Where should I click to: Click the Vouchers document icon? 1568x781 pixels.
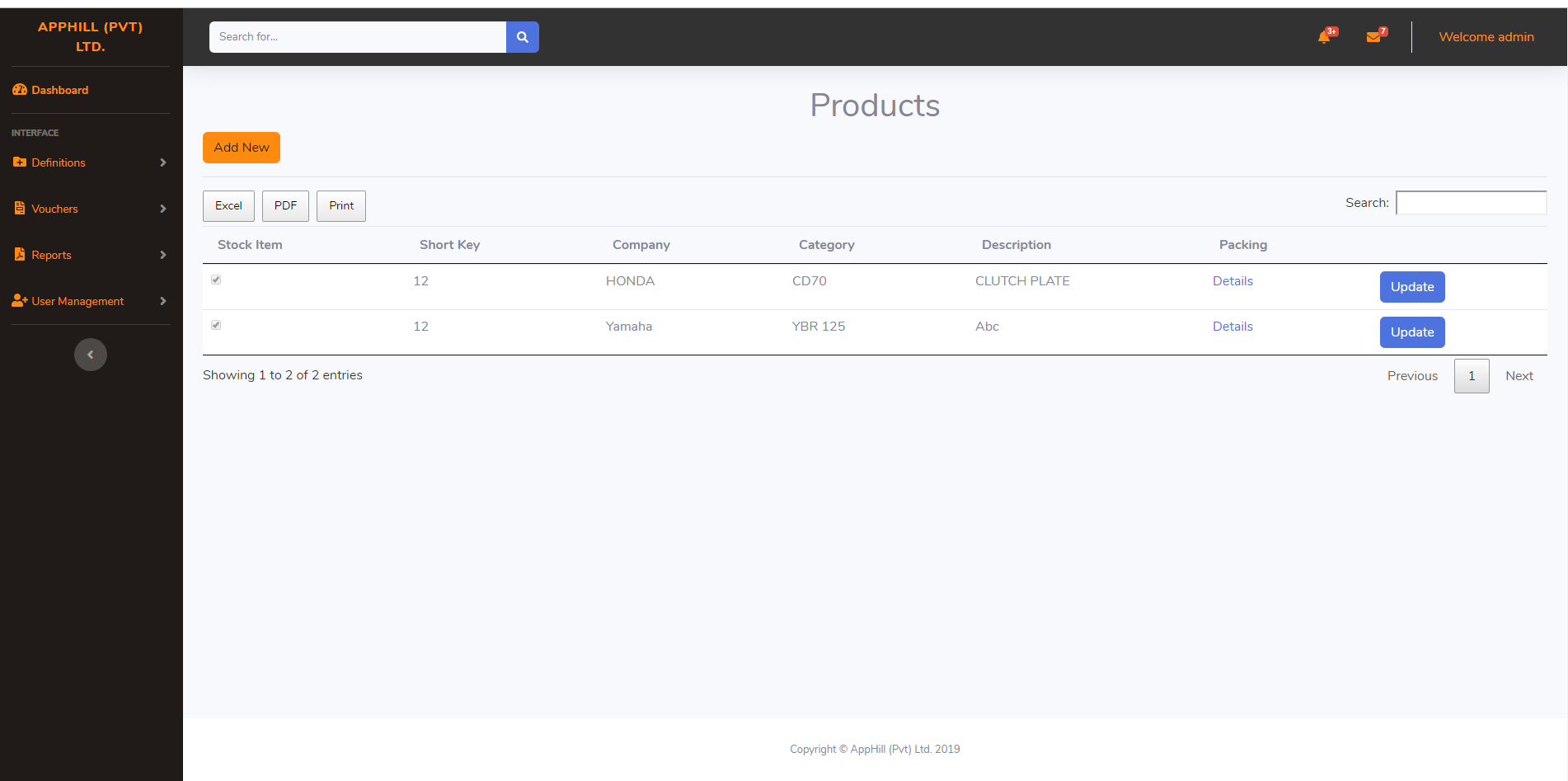pos(20,209)
